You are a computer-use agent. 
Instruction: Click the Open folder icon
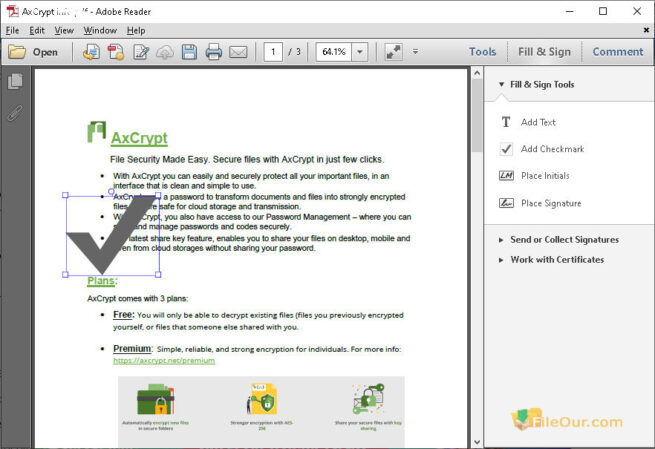pyautogui.click(x=17, y=52)
